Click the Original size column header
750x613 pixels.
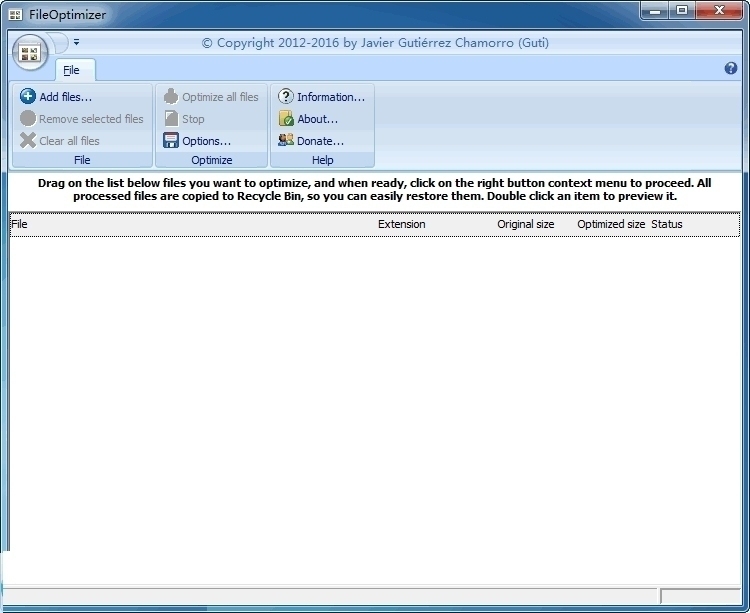point(525,224)
